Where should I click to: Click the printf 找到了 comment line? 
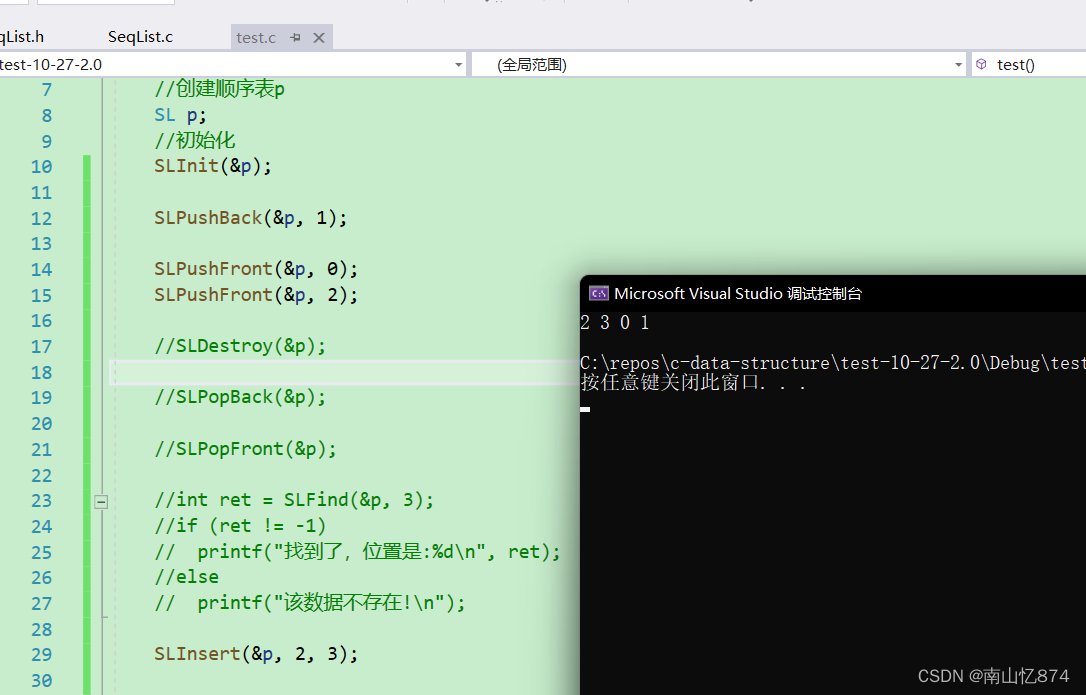click(357, 552)
